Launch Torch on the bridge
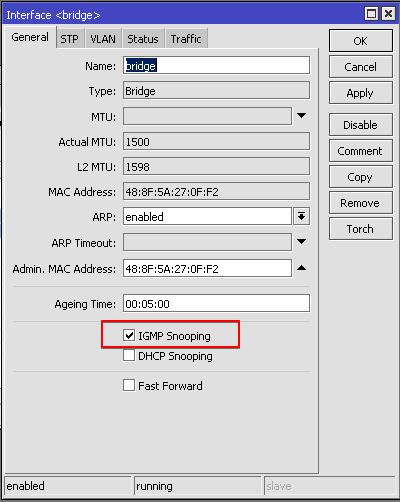400x502 pixels. (361, 229)
